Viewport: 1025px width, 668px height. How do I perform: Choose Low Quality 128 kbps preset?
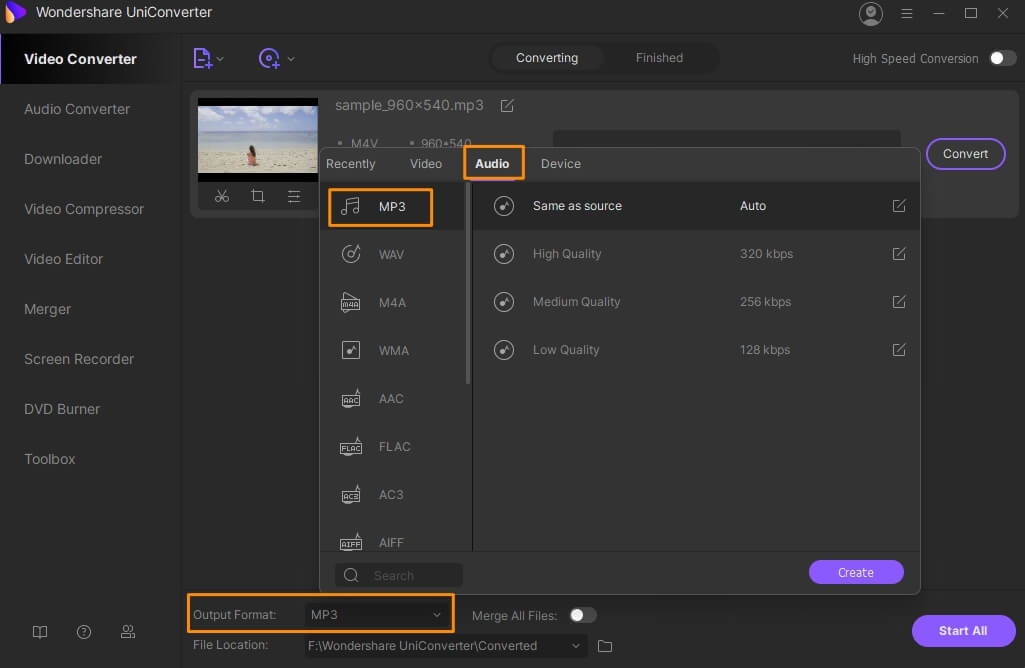pyautogui.click(x=696, y=350)
